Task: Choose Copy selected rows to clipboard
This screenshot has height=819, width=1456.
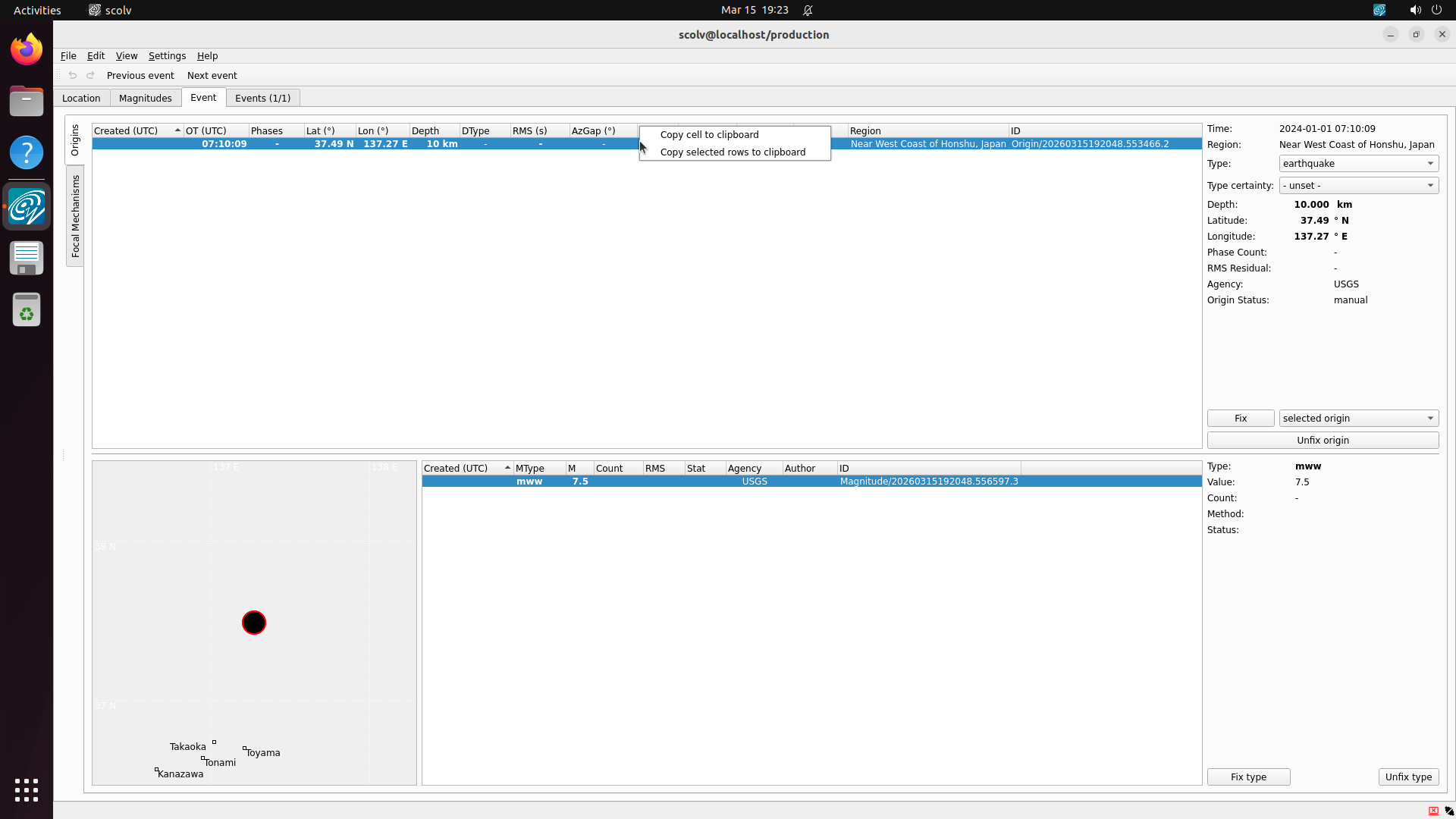Action: 733,152
